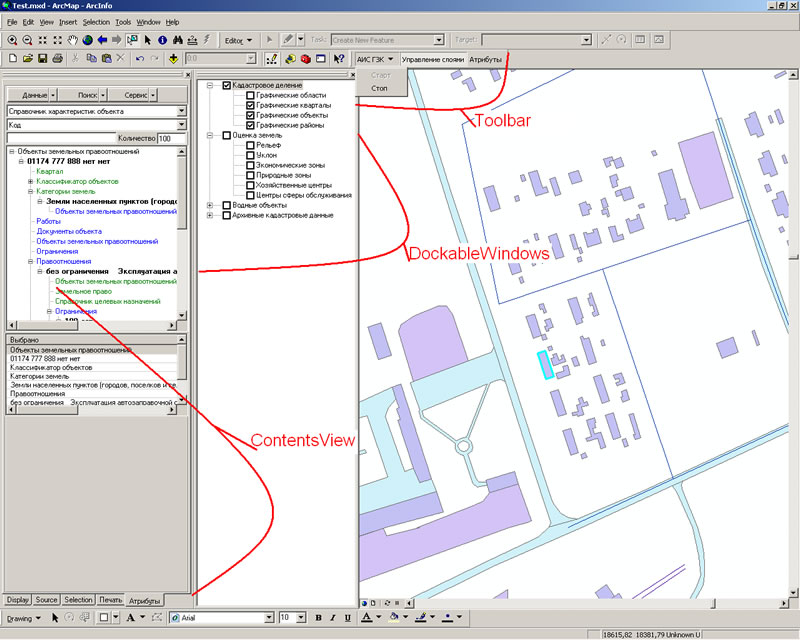Switch to the Печать tab

(110, 600)
